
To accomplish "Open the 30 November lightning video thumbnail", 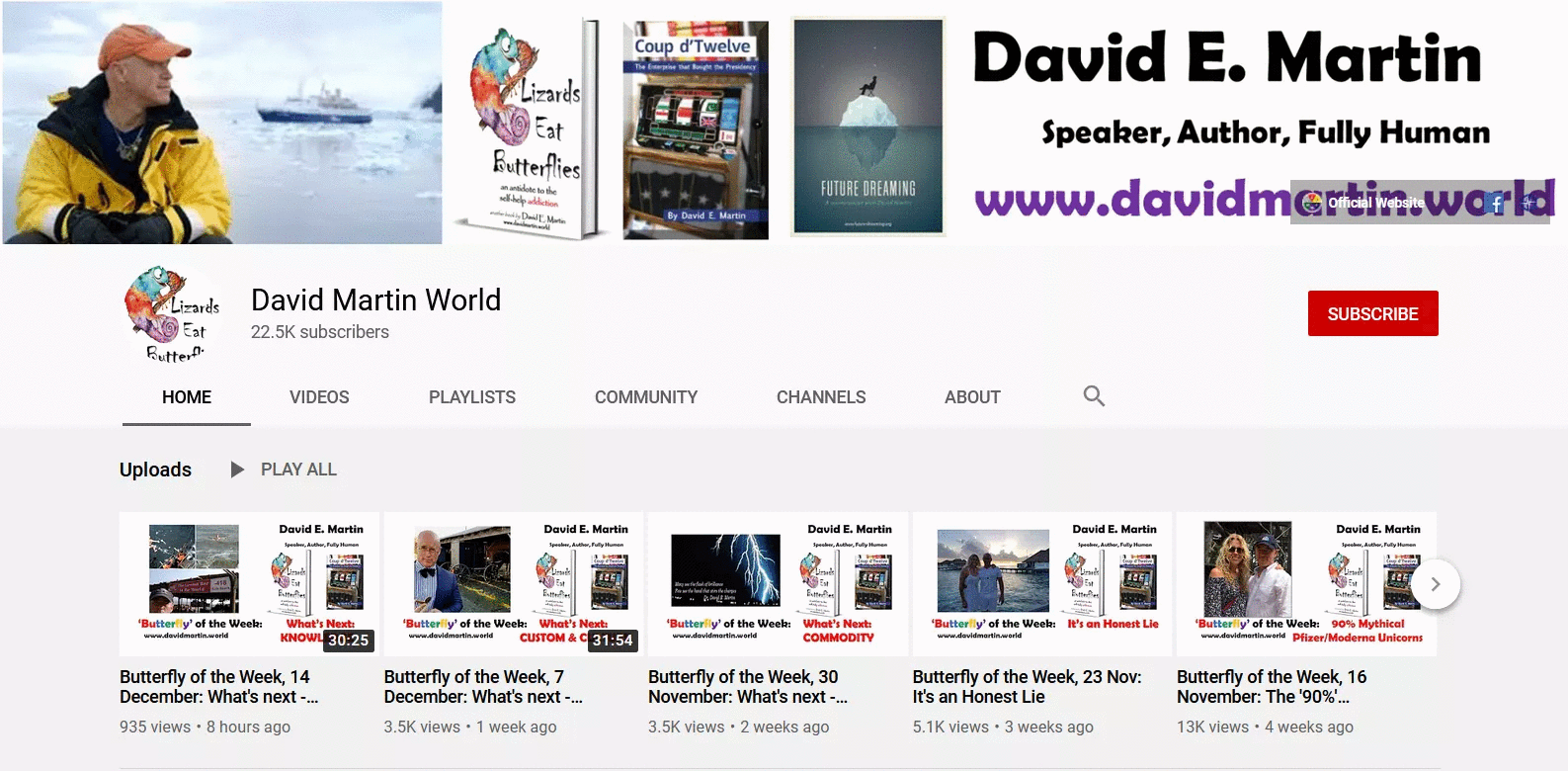I will (778, 584).
